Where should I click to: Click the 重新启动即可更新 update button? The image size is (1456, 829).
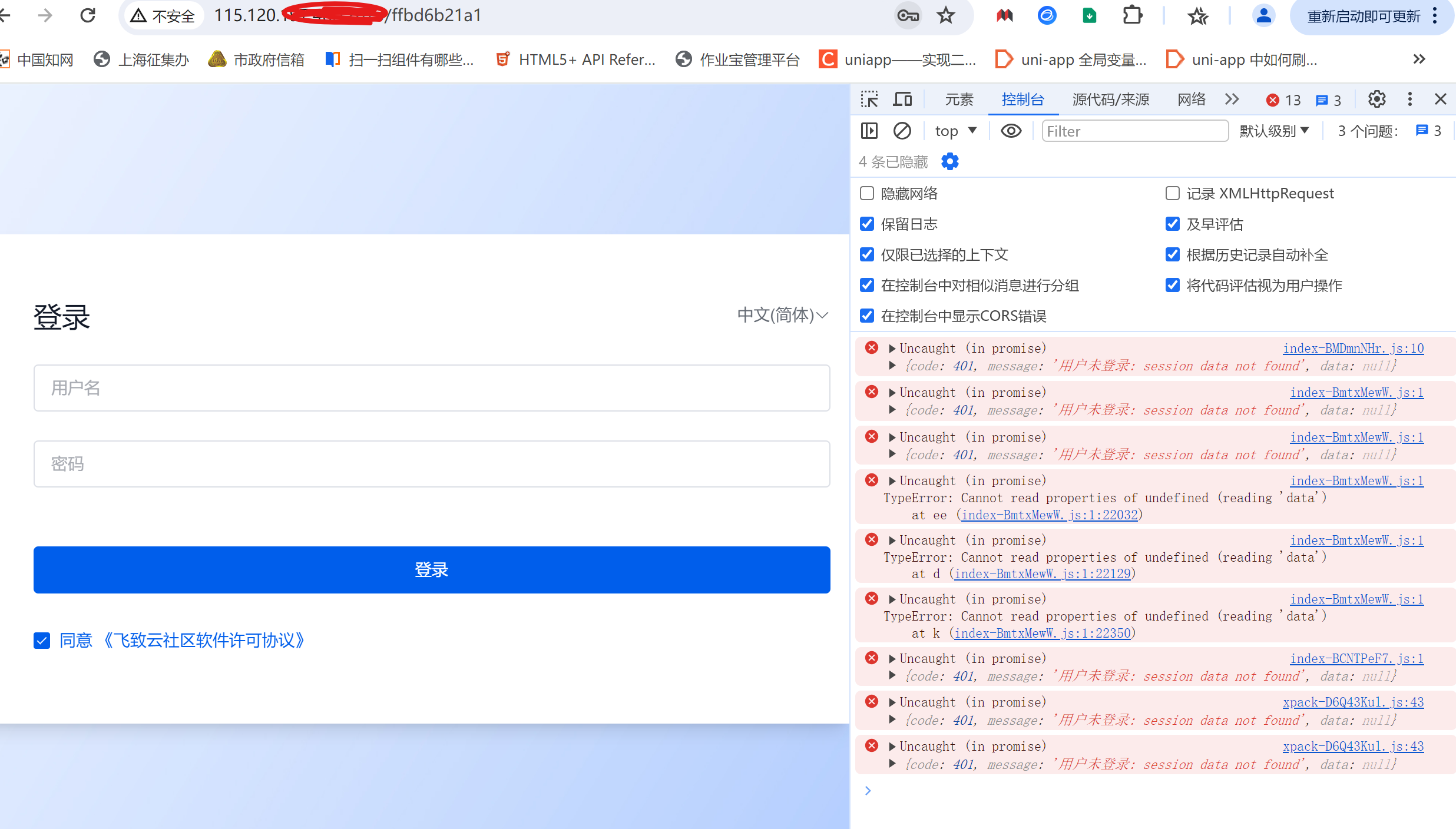pyautogui.click(x=1363, y=16)
